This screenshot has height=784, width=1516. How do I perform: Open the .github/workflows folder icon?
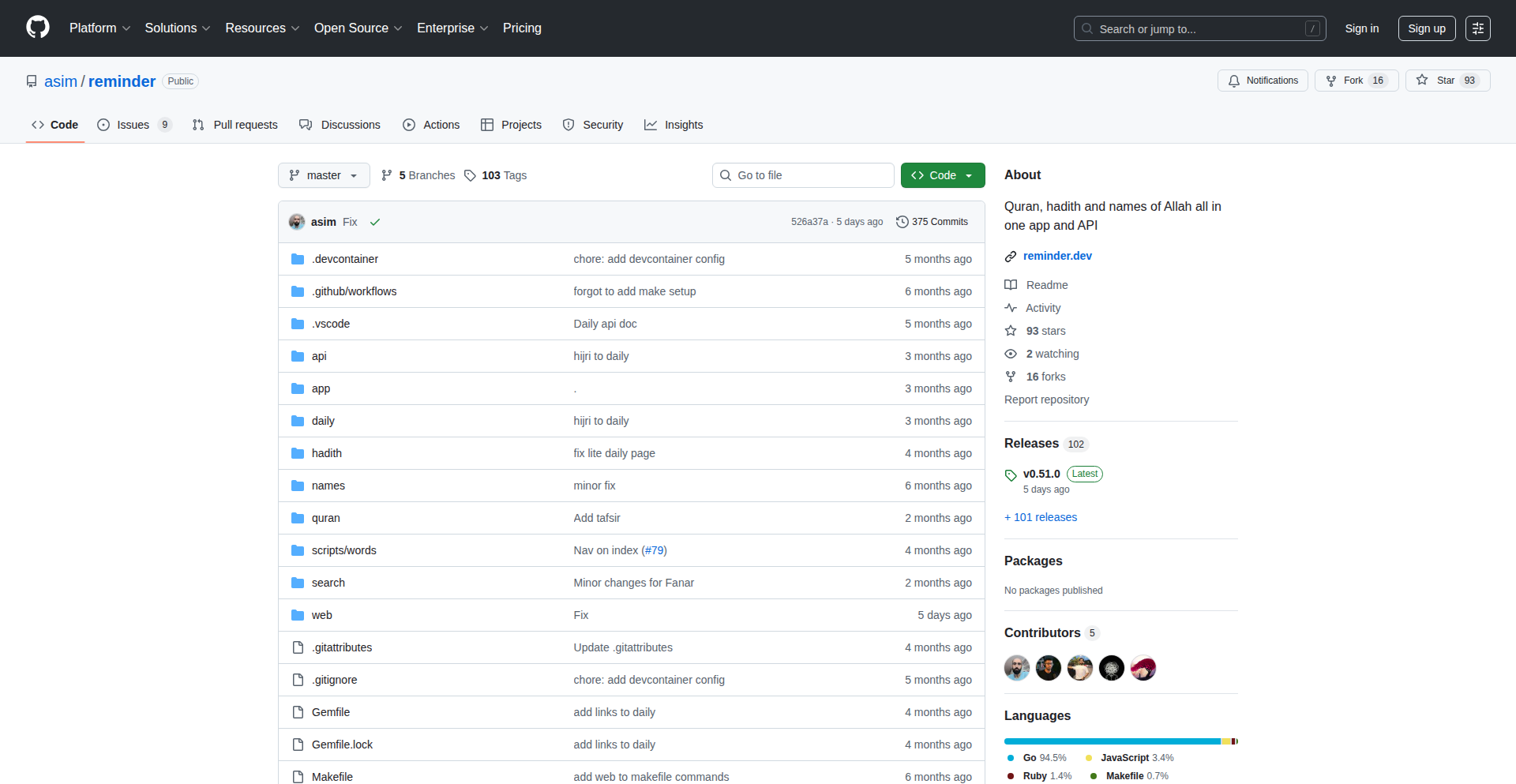coord(298,291)
